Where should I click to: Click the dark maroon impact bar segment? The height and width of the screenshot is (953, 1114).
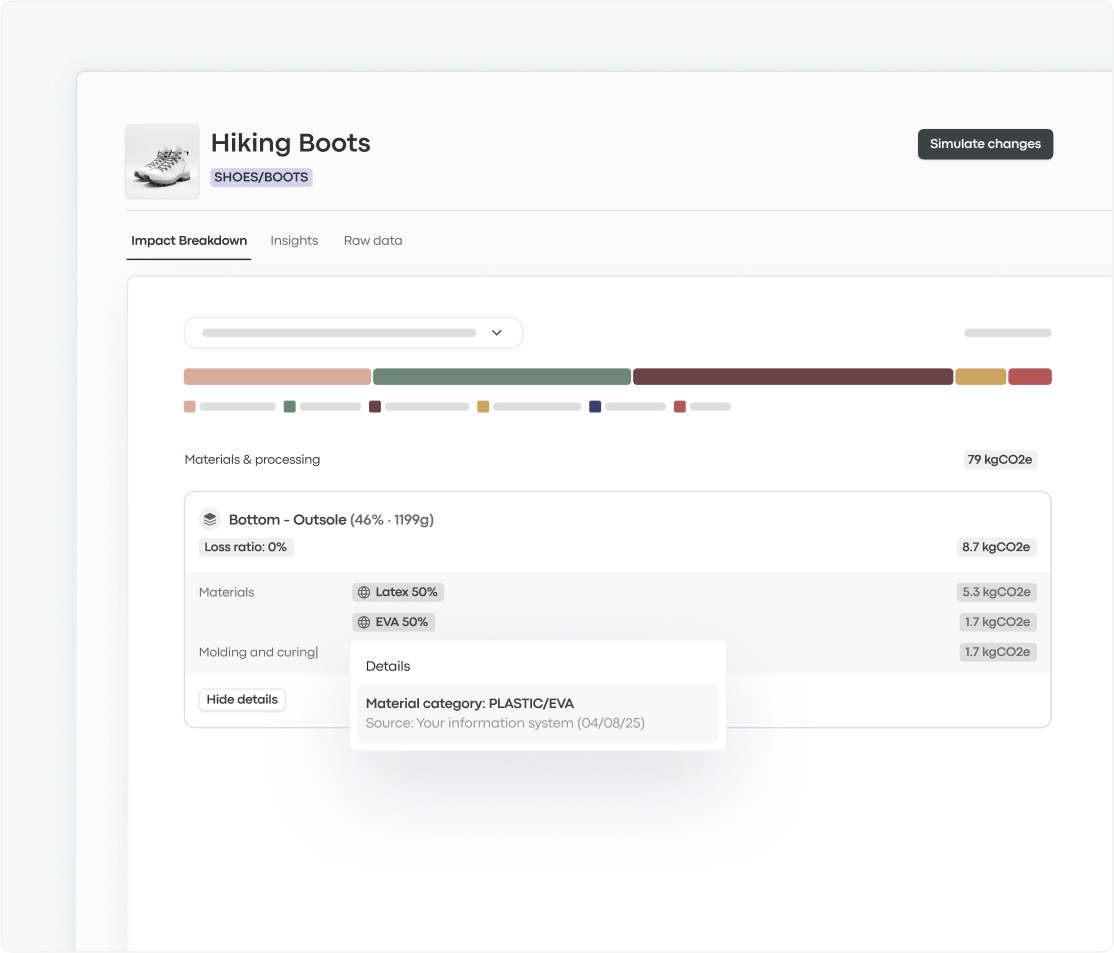[x=792, y=377]
